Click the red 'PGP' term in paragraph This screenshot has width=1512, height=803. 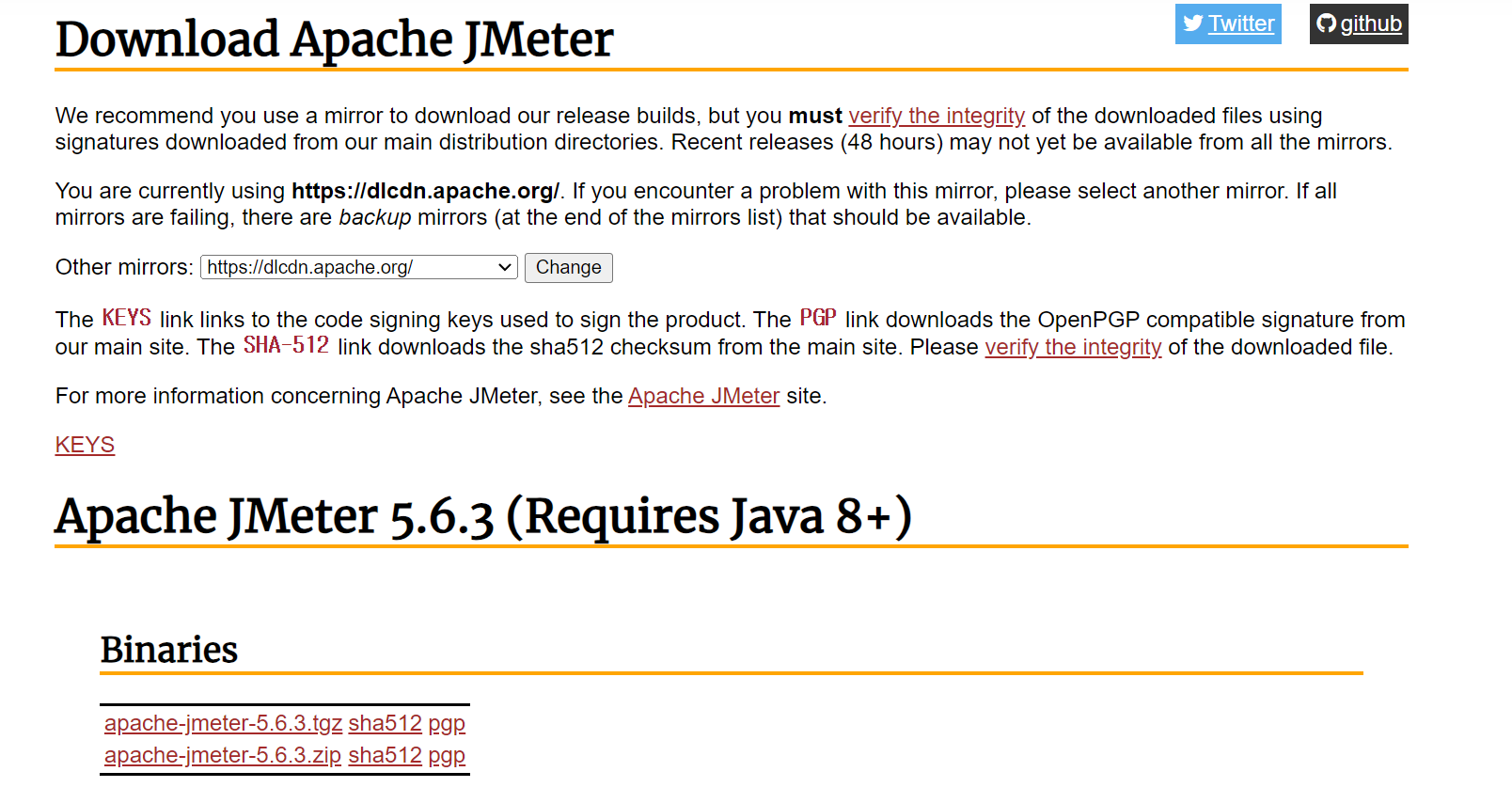(818, 318)
